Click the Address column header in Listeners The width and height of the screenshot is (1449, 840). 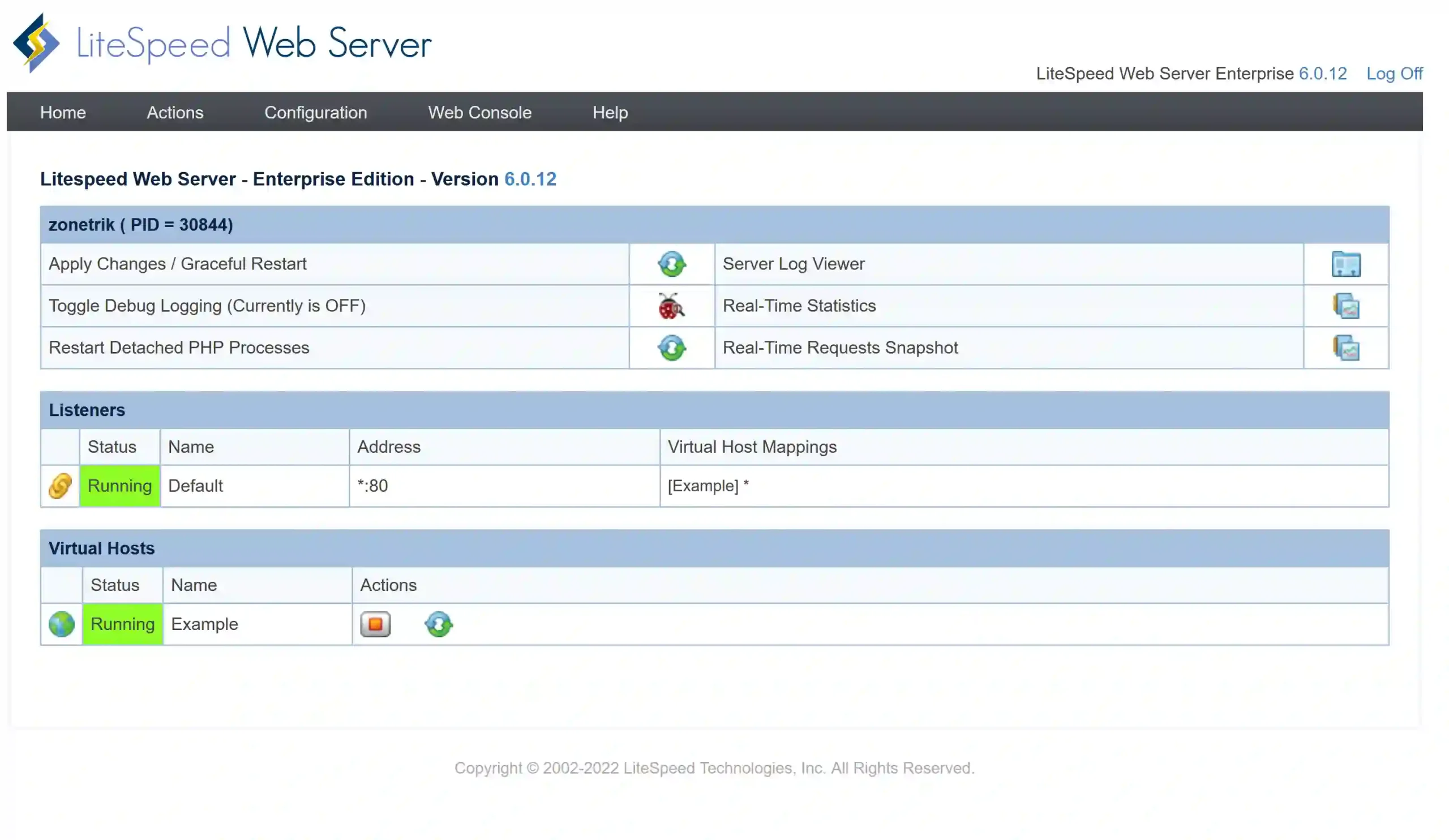389,447
